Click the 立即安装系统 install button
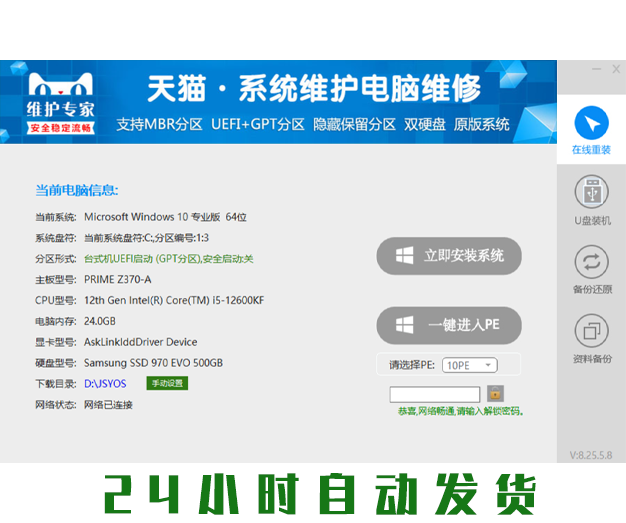626x523 pixels. click(x=449, y=256)
